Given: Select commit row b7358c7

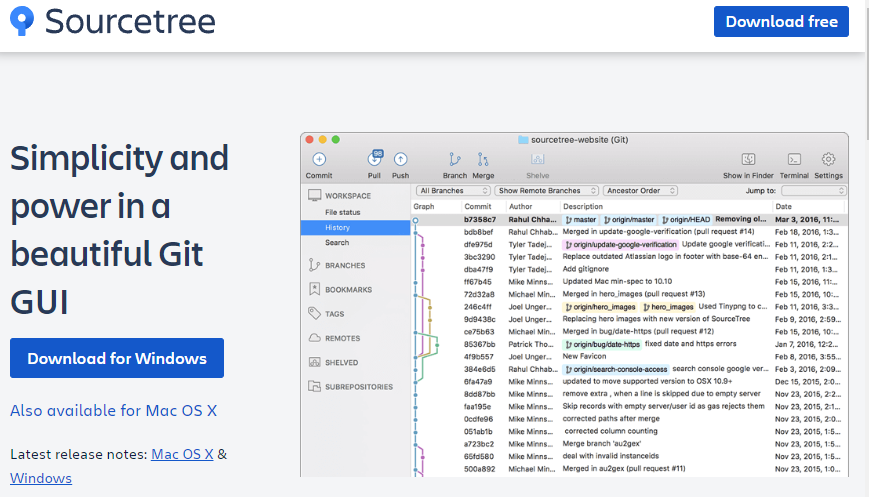Looking at the screenshot, I should 629,219.
